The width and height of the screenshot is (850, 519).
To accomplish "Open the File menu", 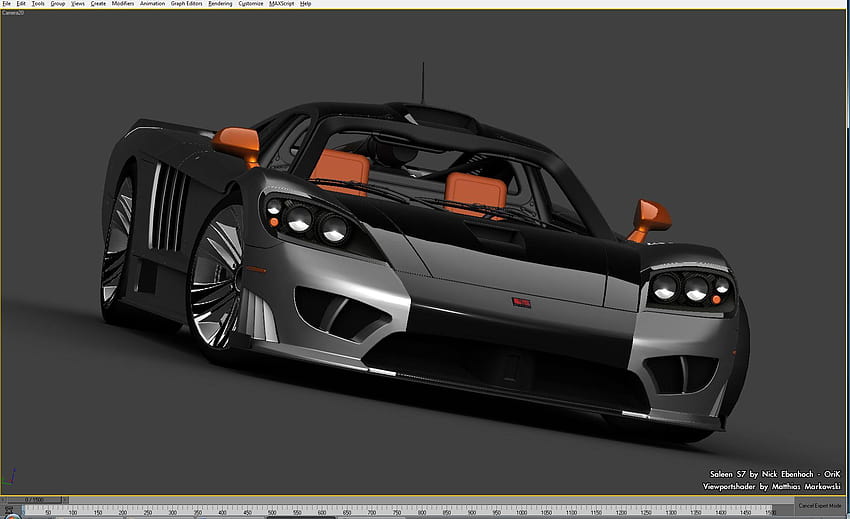I will 7,3.
